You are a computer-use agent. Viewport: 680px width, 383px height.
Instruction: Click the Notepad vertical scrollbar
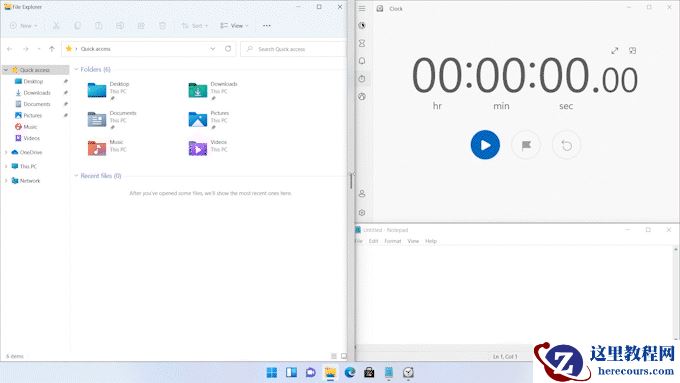click(x=676, y=294)
